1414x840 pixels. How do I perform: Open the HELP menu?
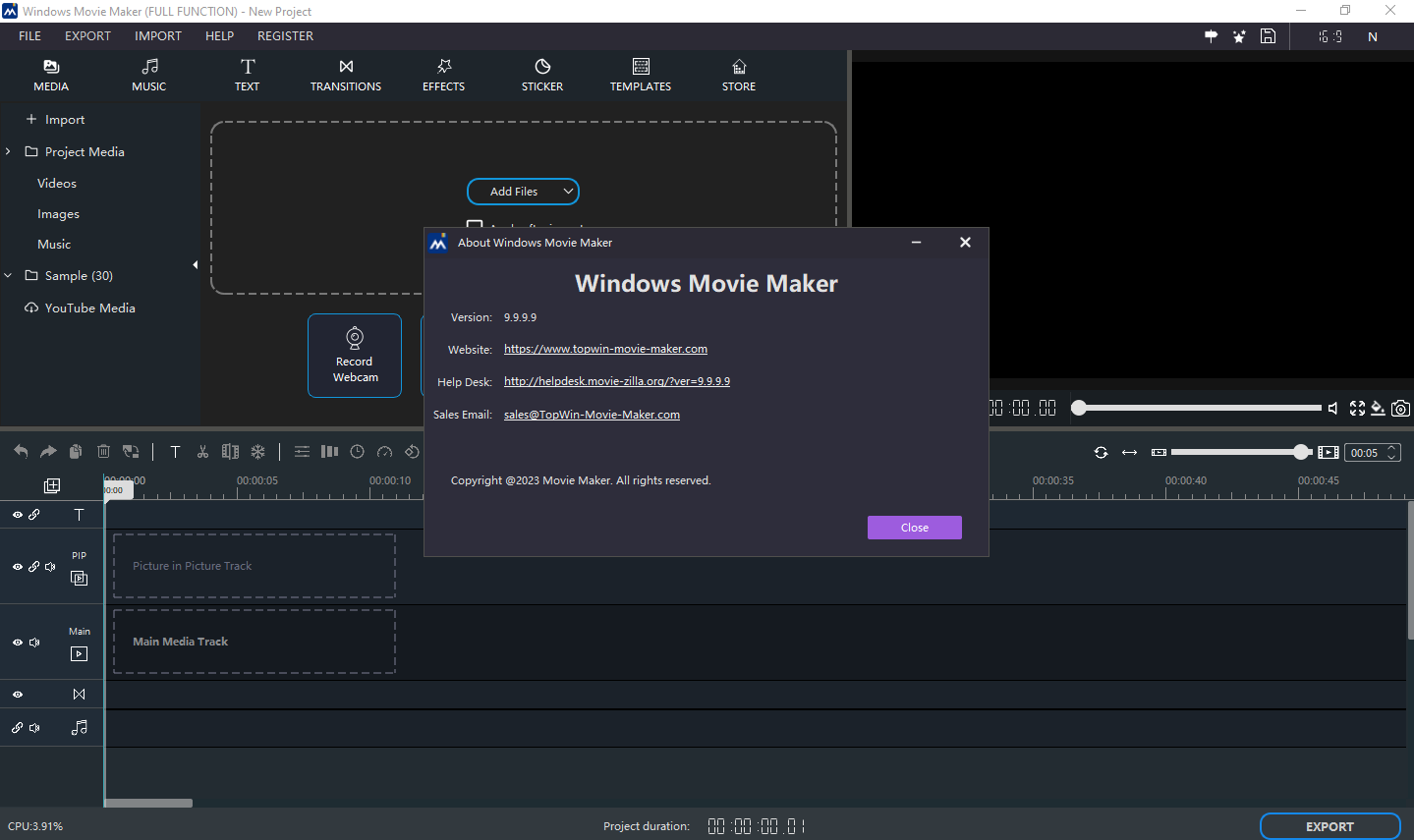coord(219,36)
